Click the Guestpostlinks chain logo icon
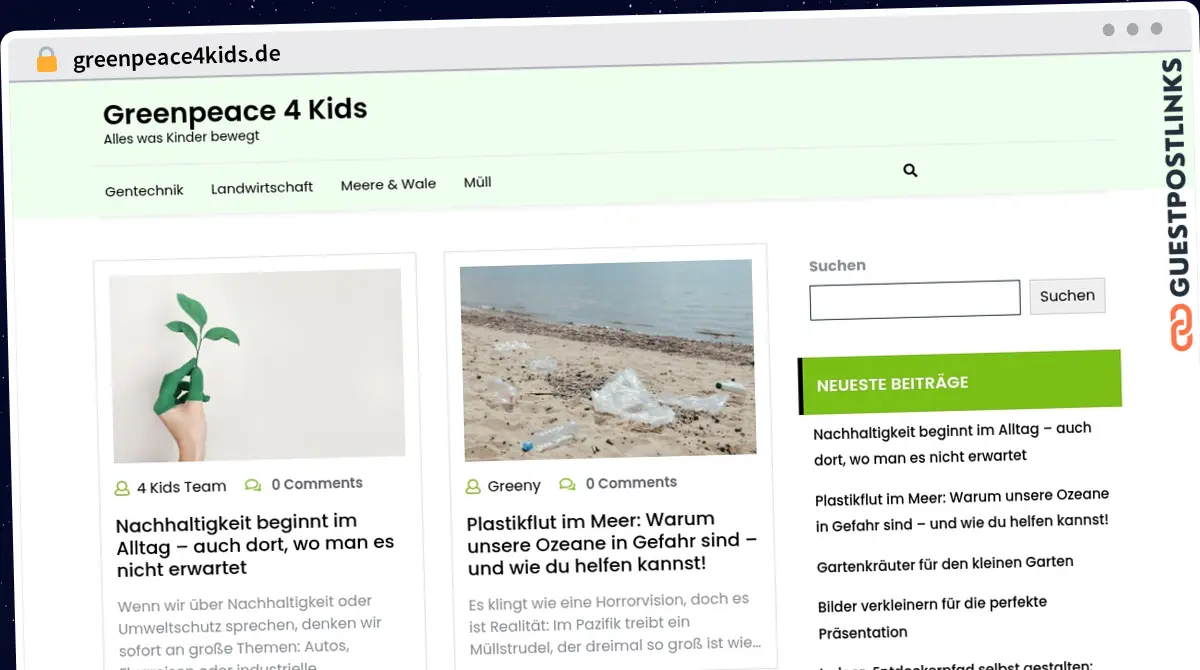The width and height of the screenshot is (1200, 670). (1182, 329)
